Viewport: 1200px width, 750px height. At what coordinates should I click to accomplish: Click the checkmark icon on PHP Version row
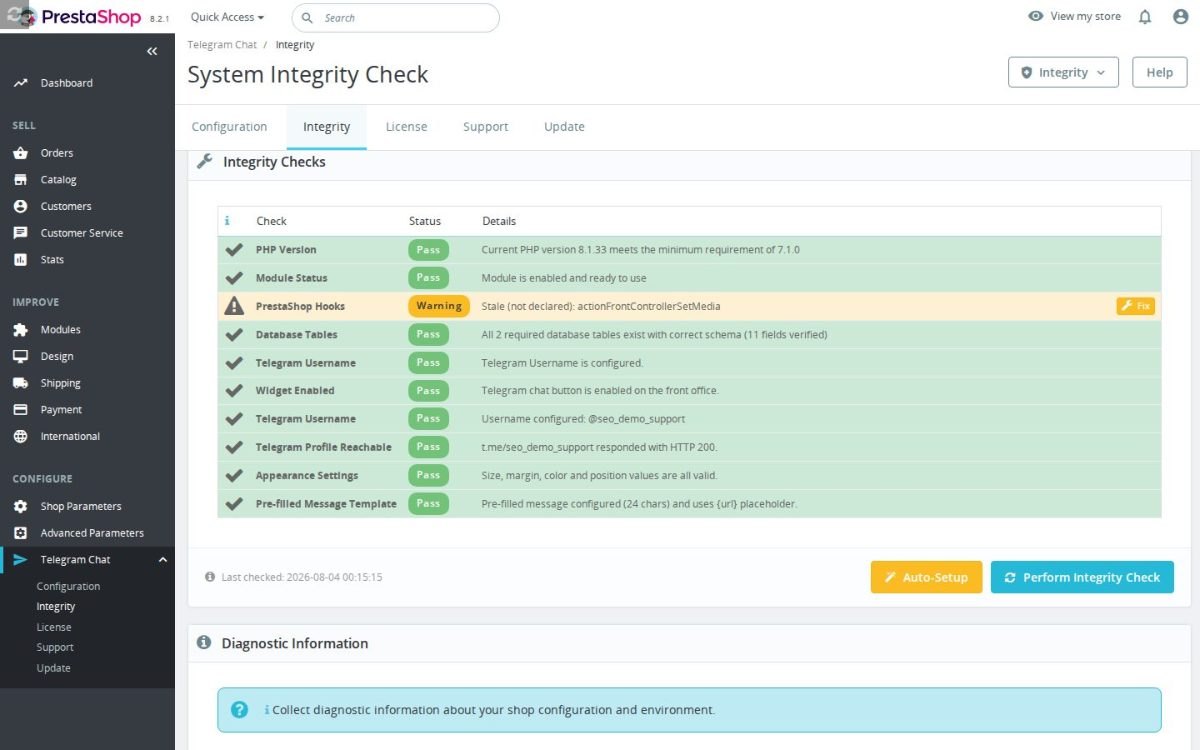coord(234,249)
